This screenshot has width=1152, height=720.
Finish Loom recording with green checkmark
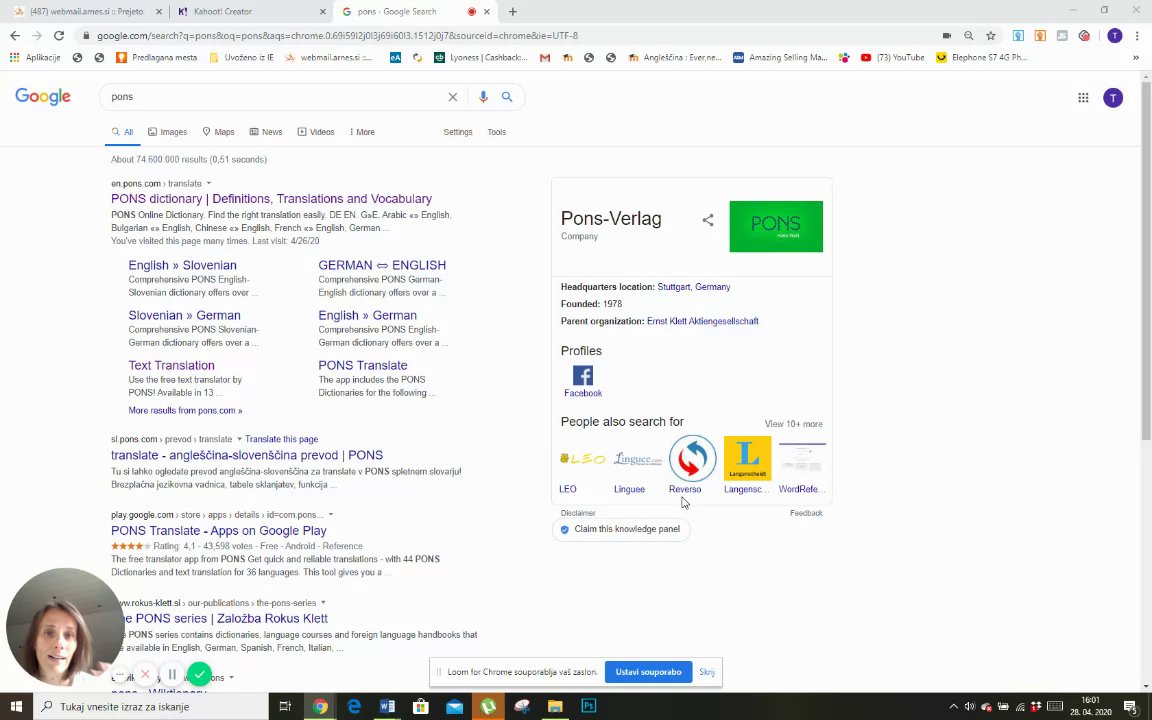pos(199,674)
